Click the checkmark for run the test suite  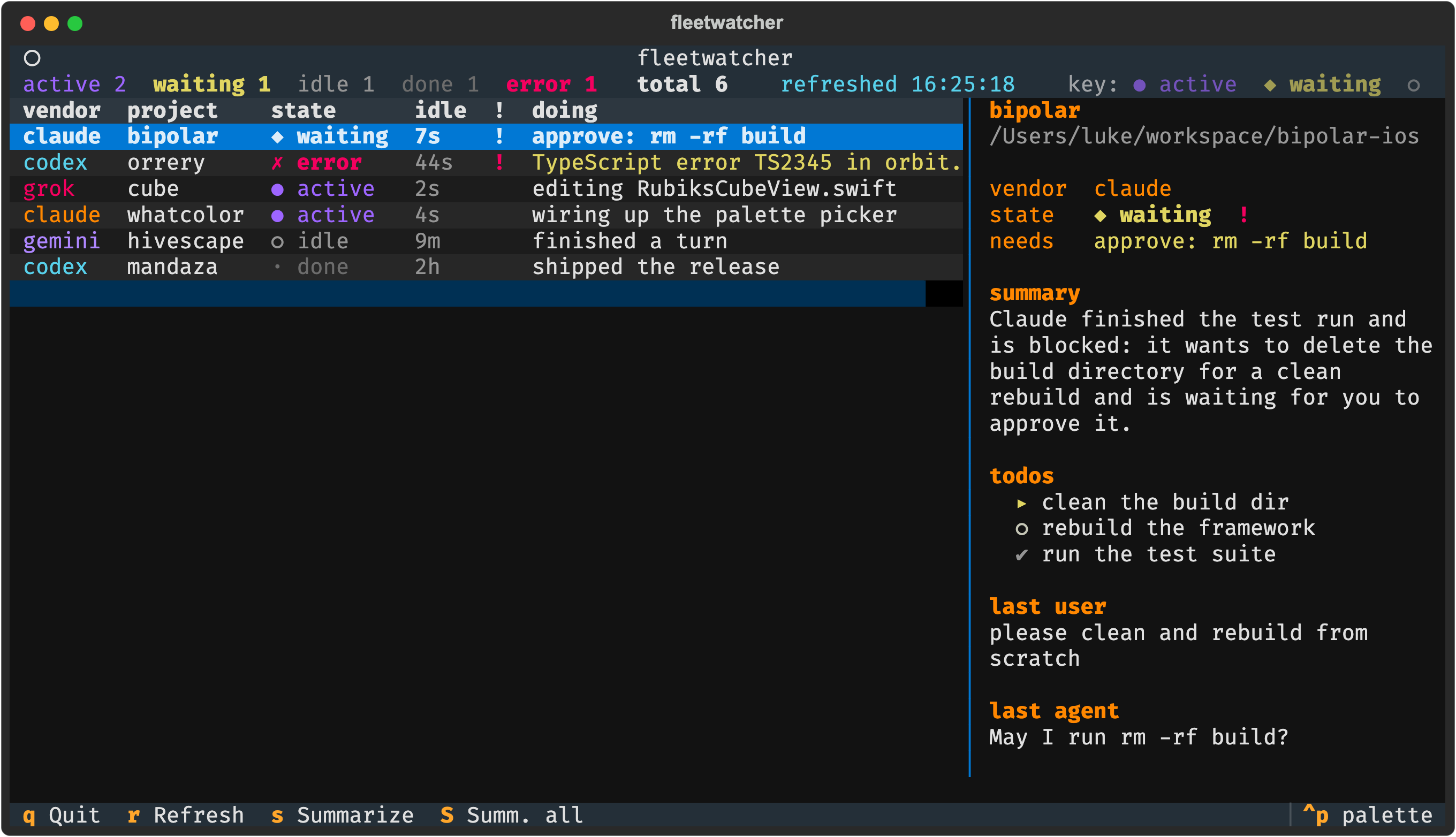[1021, 555]
